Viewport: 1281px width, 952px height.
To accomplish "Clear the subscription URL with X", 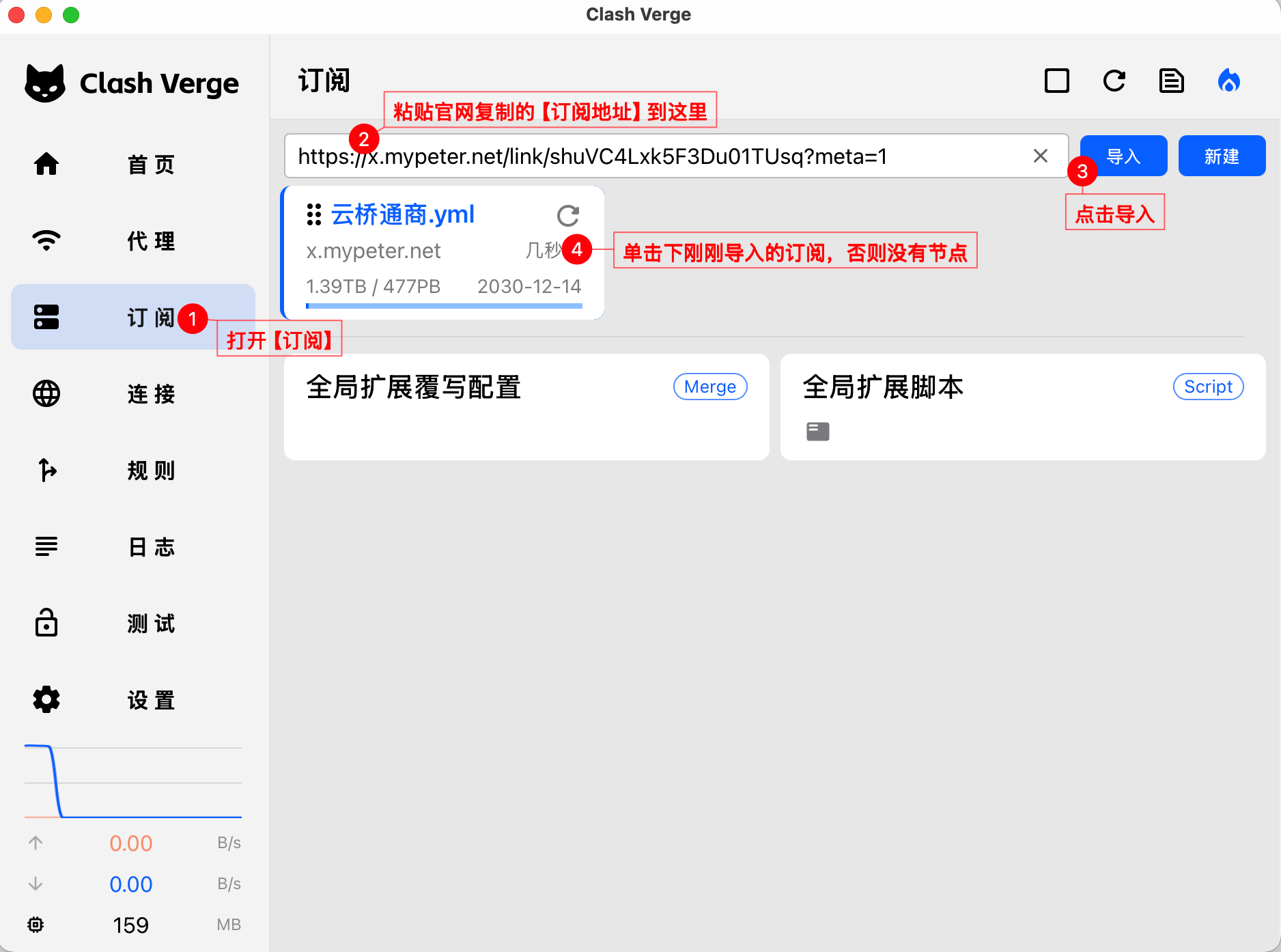I will (1041, 156).
